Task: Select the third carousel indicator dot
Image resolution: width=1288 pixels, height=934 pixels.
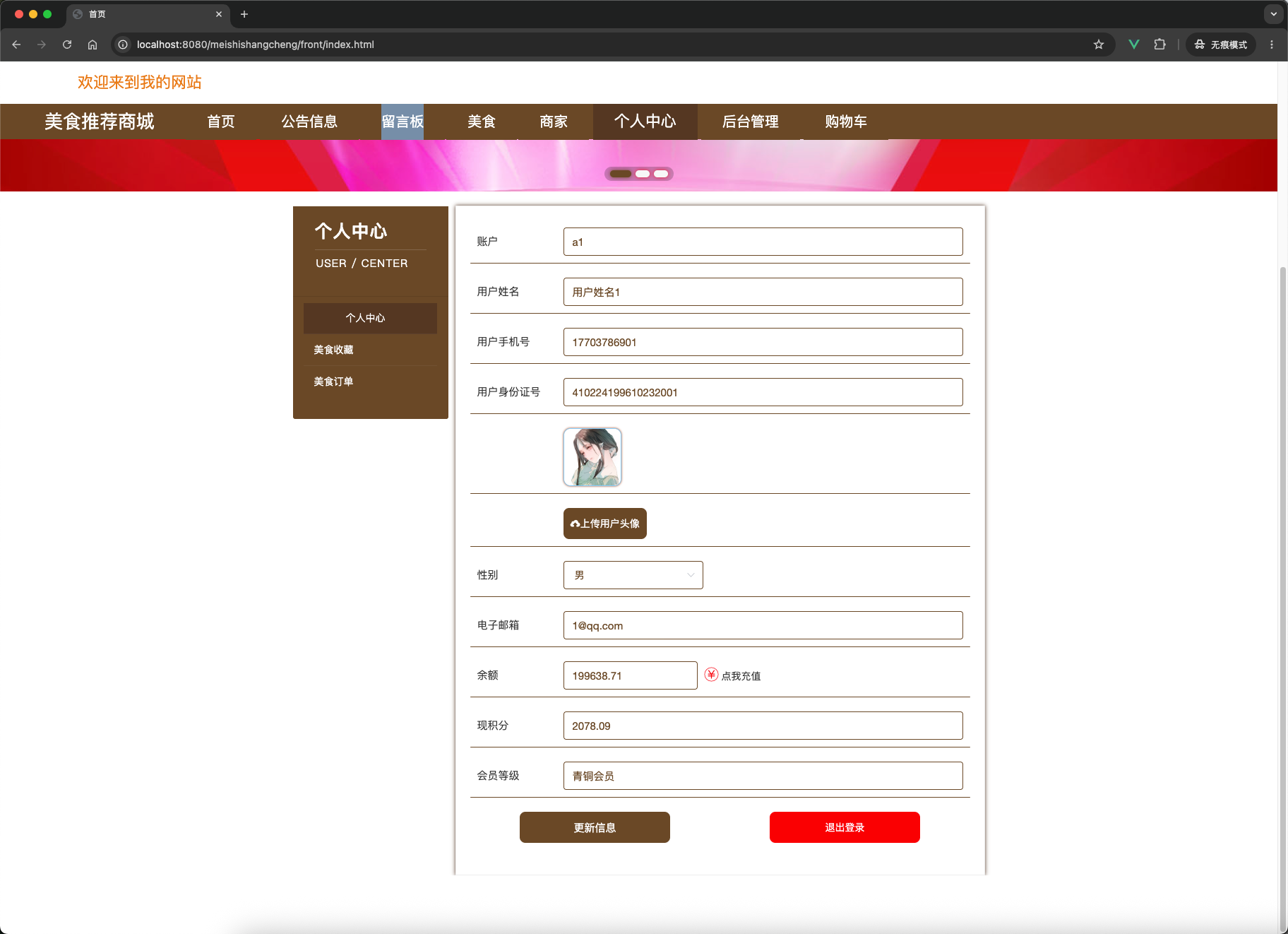Action: 661,174
